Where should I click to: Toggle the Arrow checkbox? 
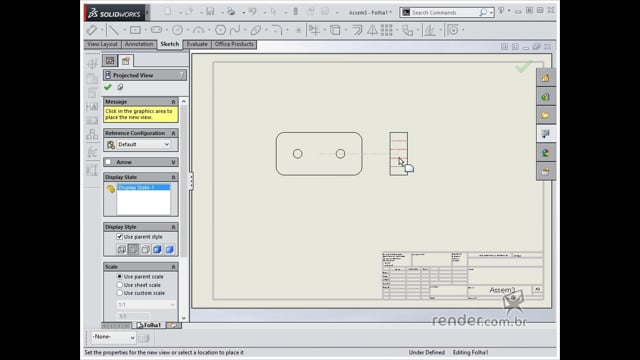click(x=108, y=162)
